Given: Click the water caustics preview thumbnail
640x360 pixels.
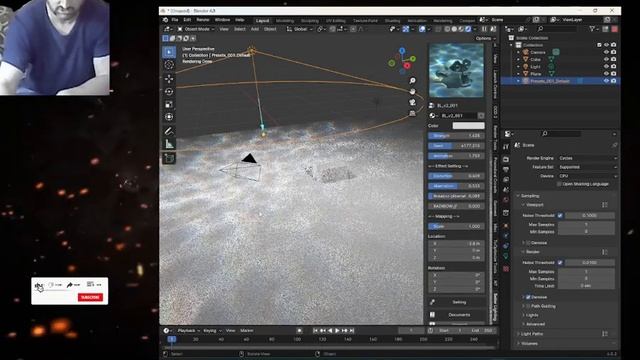Looking at the screenshot, I should point(456,71).
